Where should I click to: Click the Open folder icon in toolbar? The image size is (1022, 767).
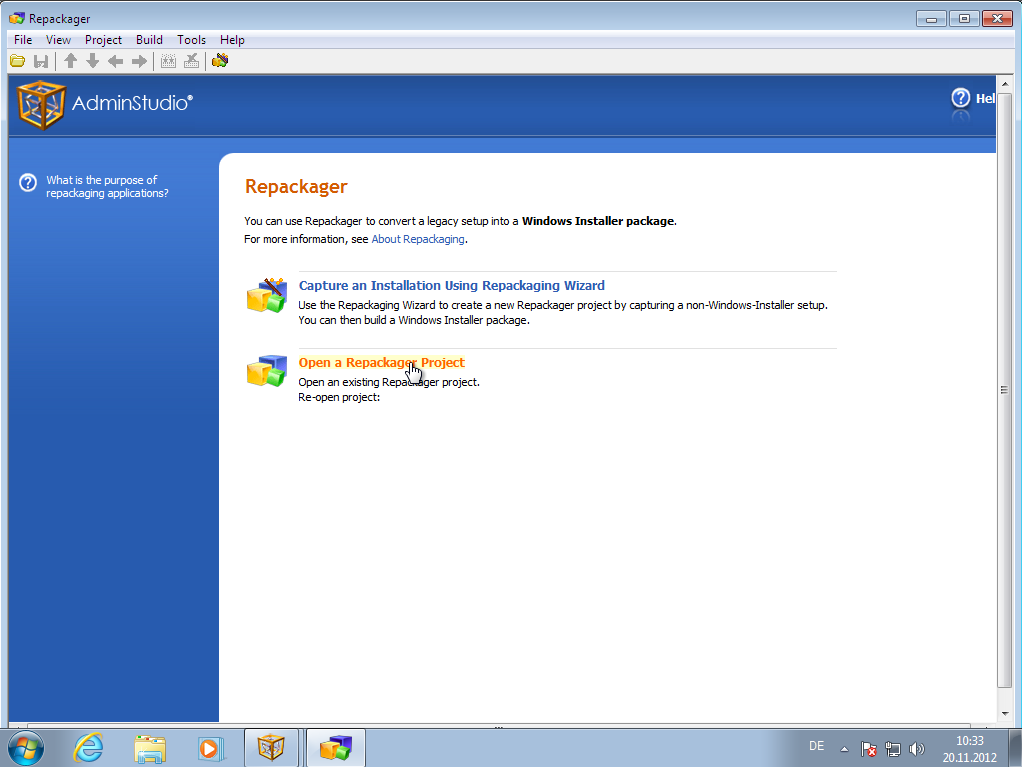[18, 61]
